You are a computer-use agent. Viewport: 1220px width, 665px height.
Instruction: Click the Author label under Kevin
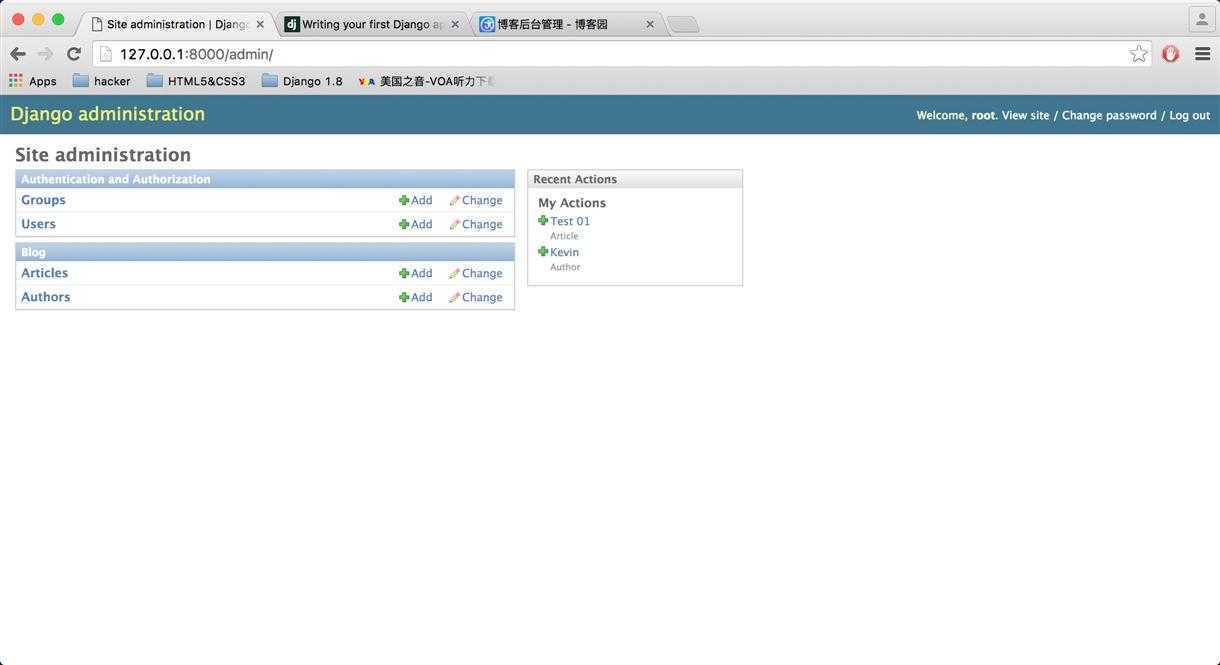tap(565, 267)
